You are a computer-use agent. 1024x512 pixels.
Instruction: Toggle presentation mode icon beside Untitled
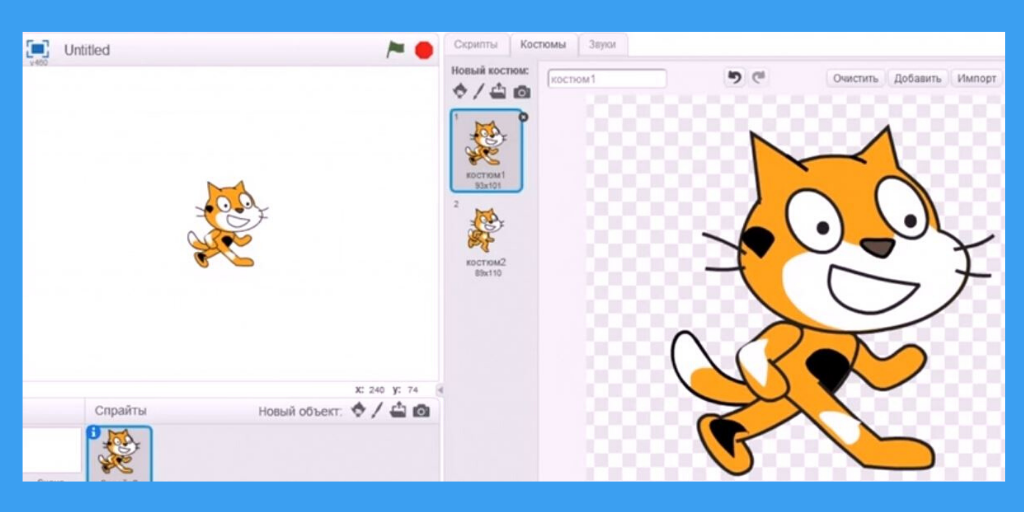(37, 49)
